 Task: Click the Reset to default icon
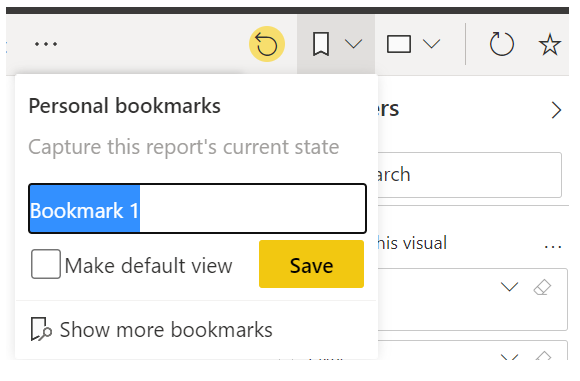[267, 44]
